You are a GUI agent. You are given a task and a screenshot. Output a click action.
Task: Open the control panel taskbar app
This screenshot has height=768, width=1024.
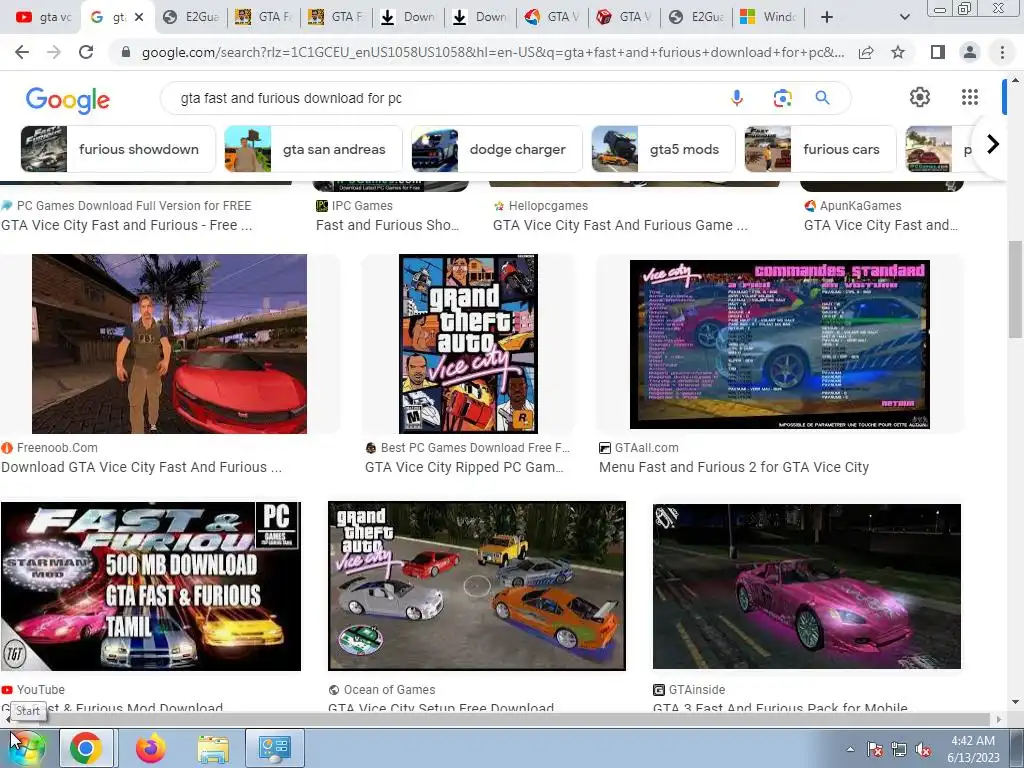coord(274,747)
